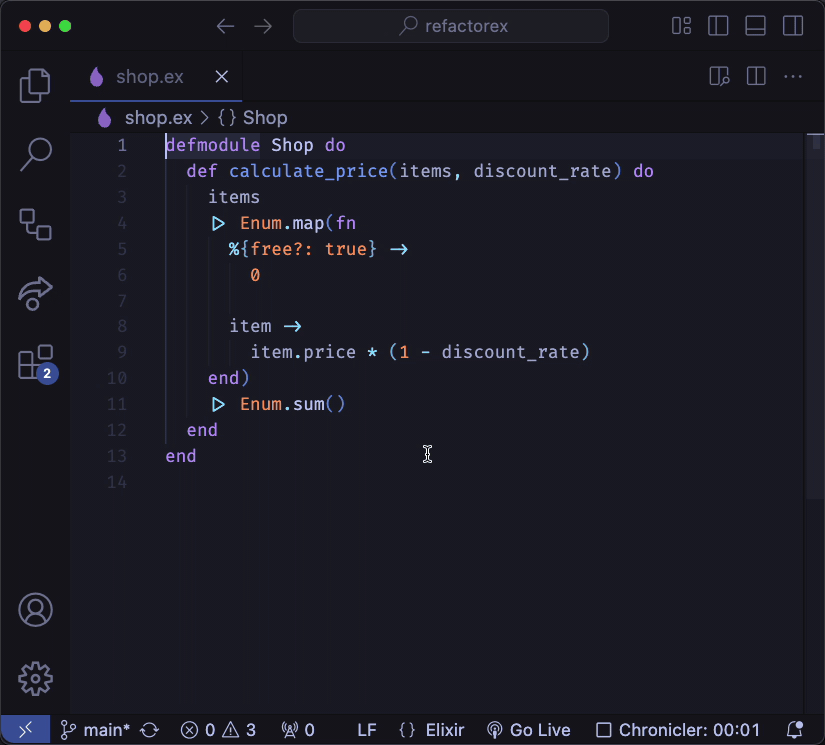Toggle the bottom panel layout button
The width and height of the screenshot is (825, 745).
pos(755,26)
